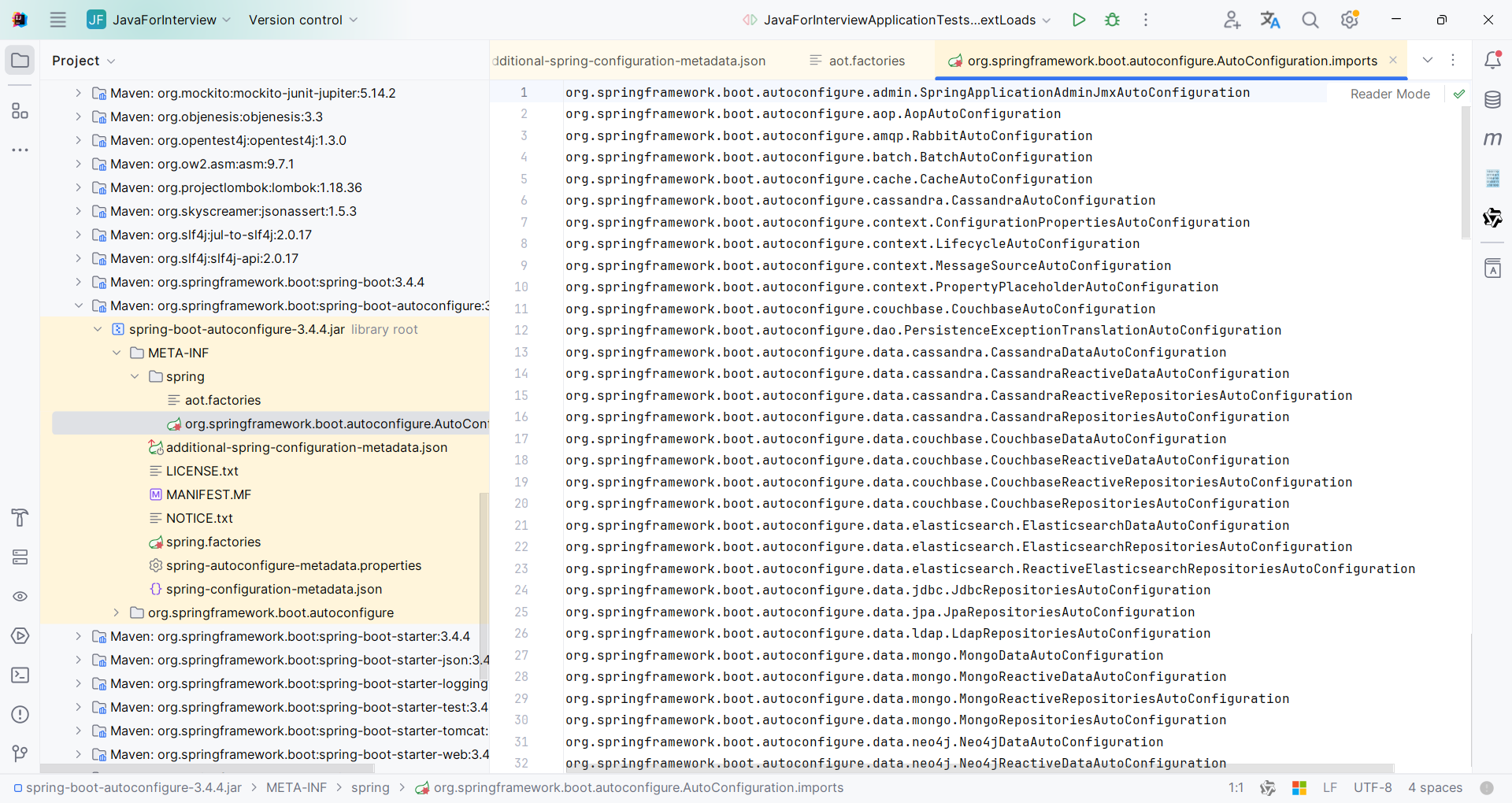Open Project view mode dropdown
Viewport: 1512px width, 803px height.
(83, 61)
